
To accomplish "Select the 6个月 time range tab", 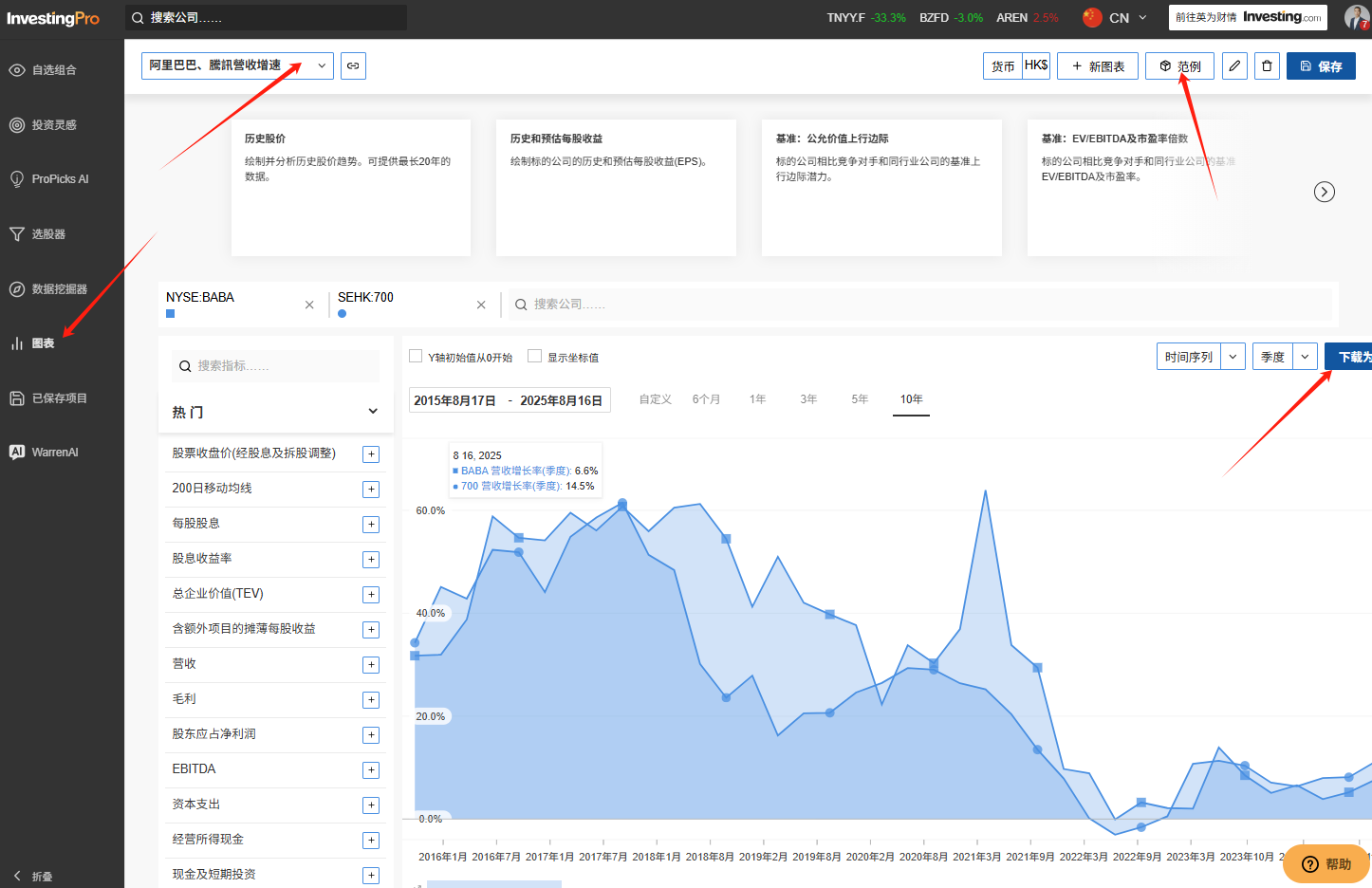I will point(706,399).
